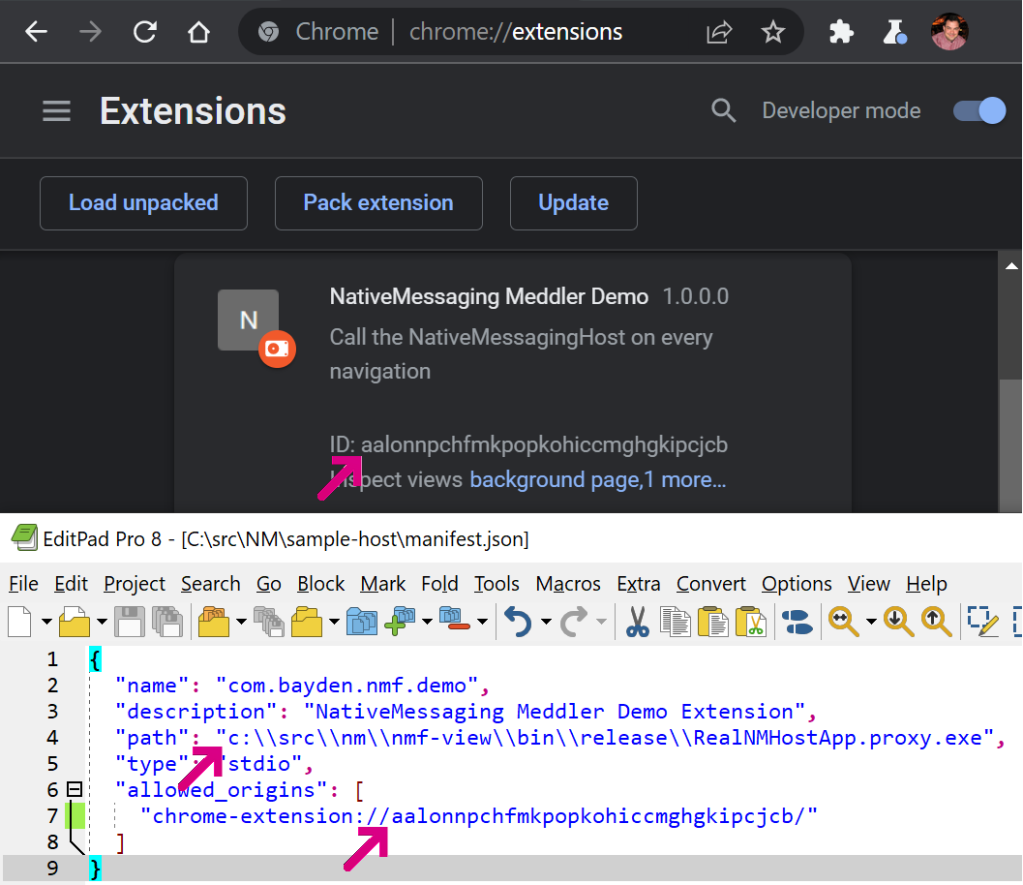Click the Load unpacked button

[x=143, y=203]
